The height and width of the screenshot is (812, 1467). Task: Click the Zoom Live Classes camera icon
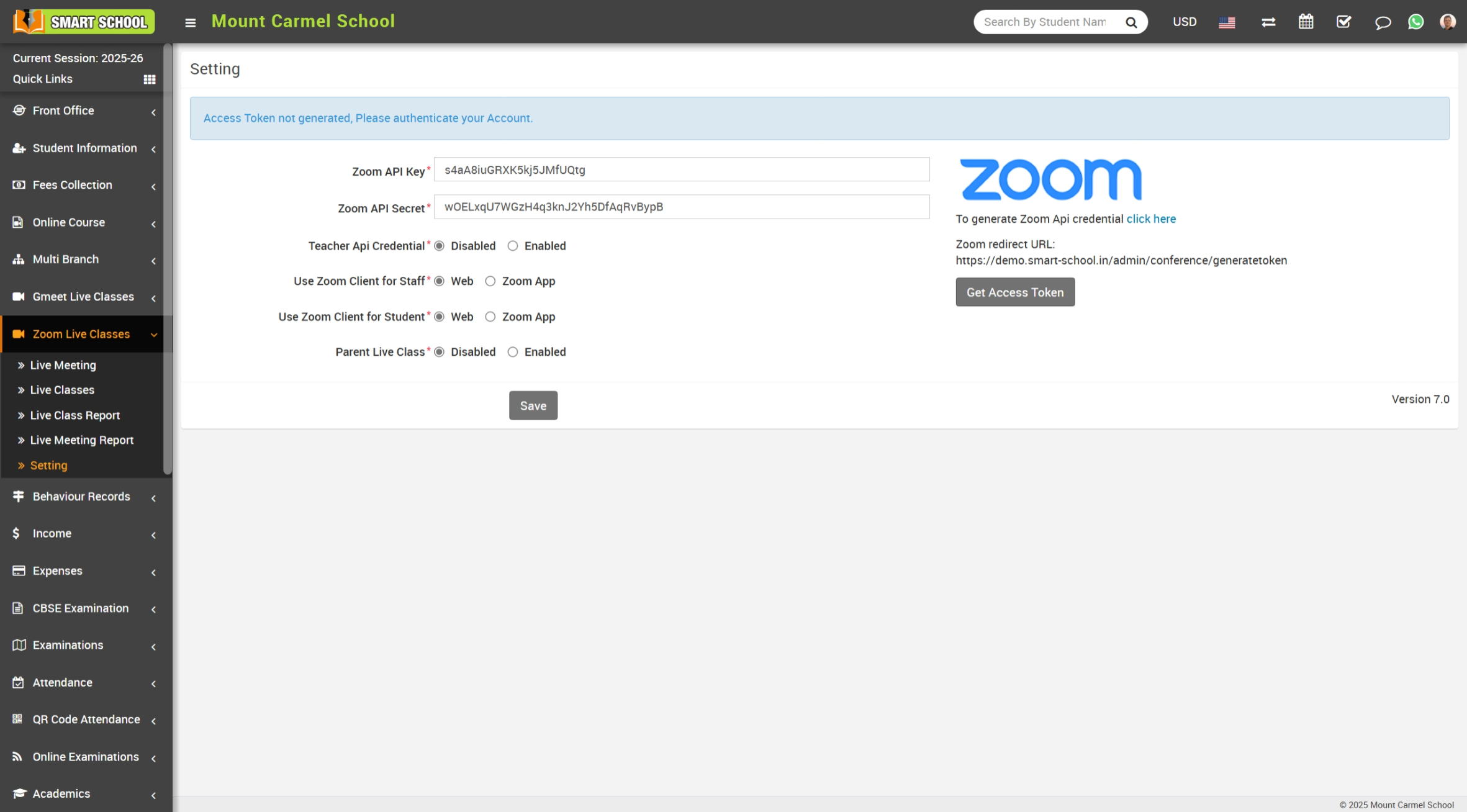pyautogui.click(x=19, y=334)
